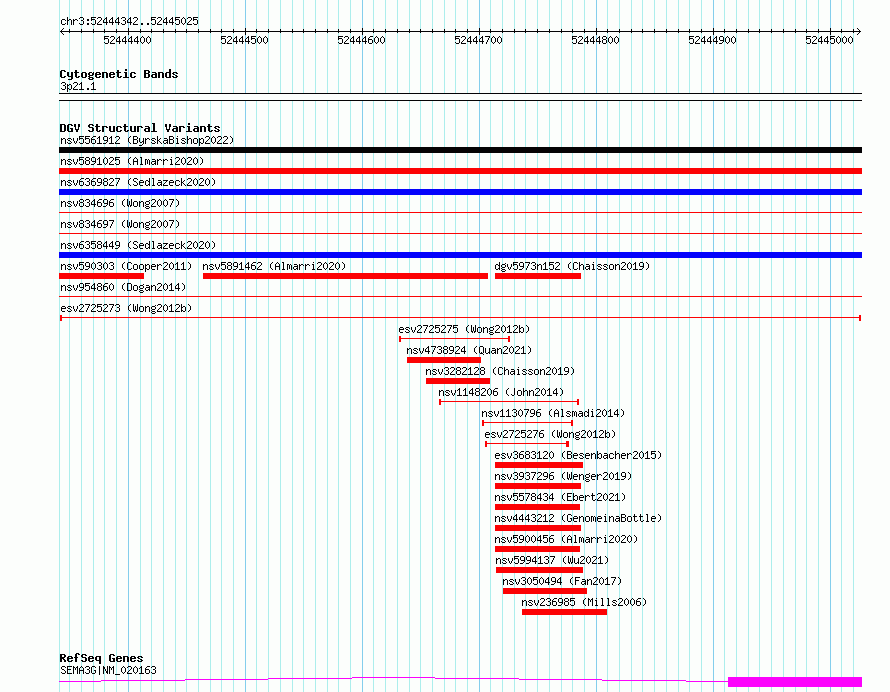890x692 pixels.
Task: Open nsv5900456 (Almarri2020) label
Action: pos(566,539)
